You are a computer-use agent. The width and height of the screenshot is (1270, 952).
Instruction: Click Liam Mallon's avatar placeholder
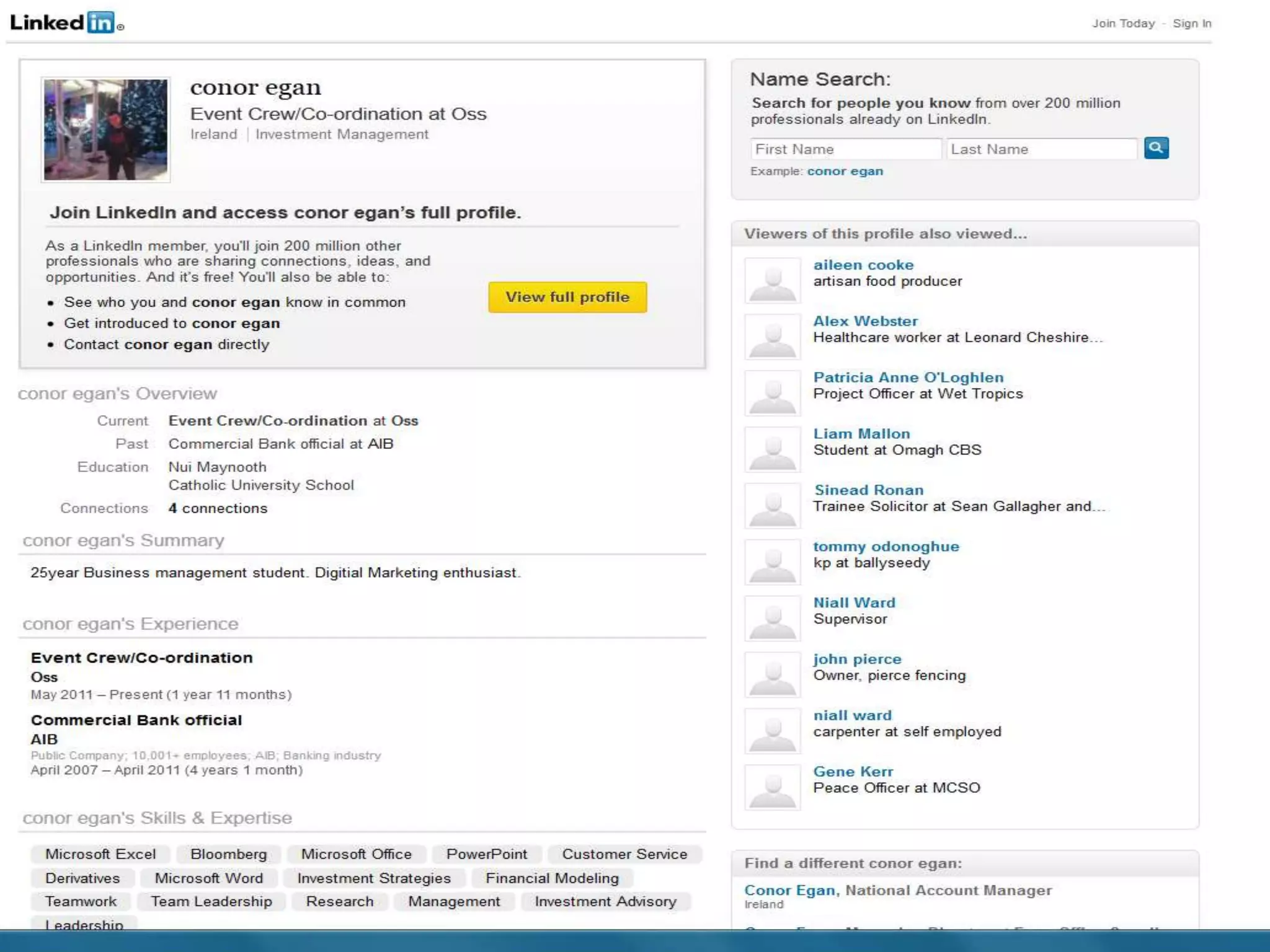[x=772, y=449]
